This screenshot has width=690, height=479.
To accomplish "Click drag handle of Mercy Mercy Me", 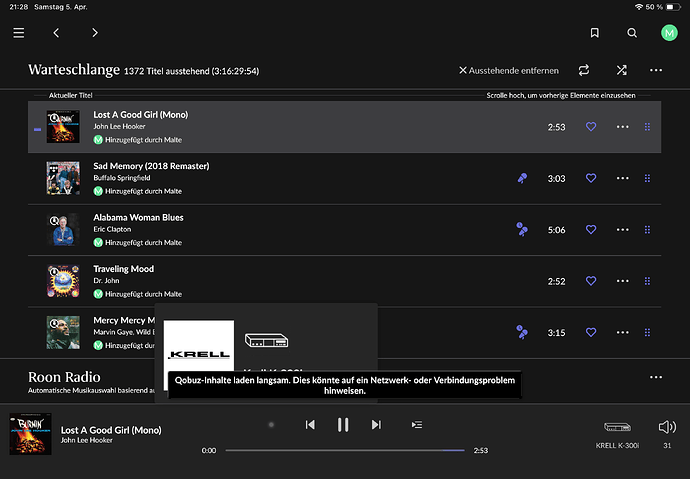I will (x=647, y=332).
